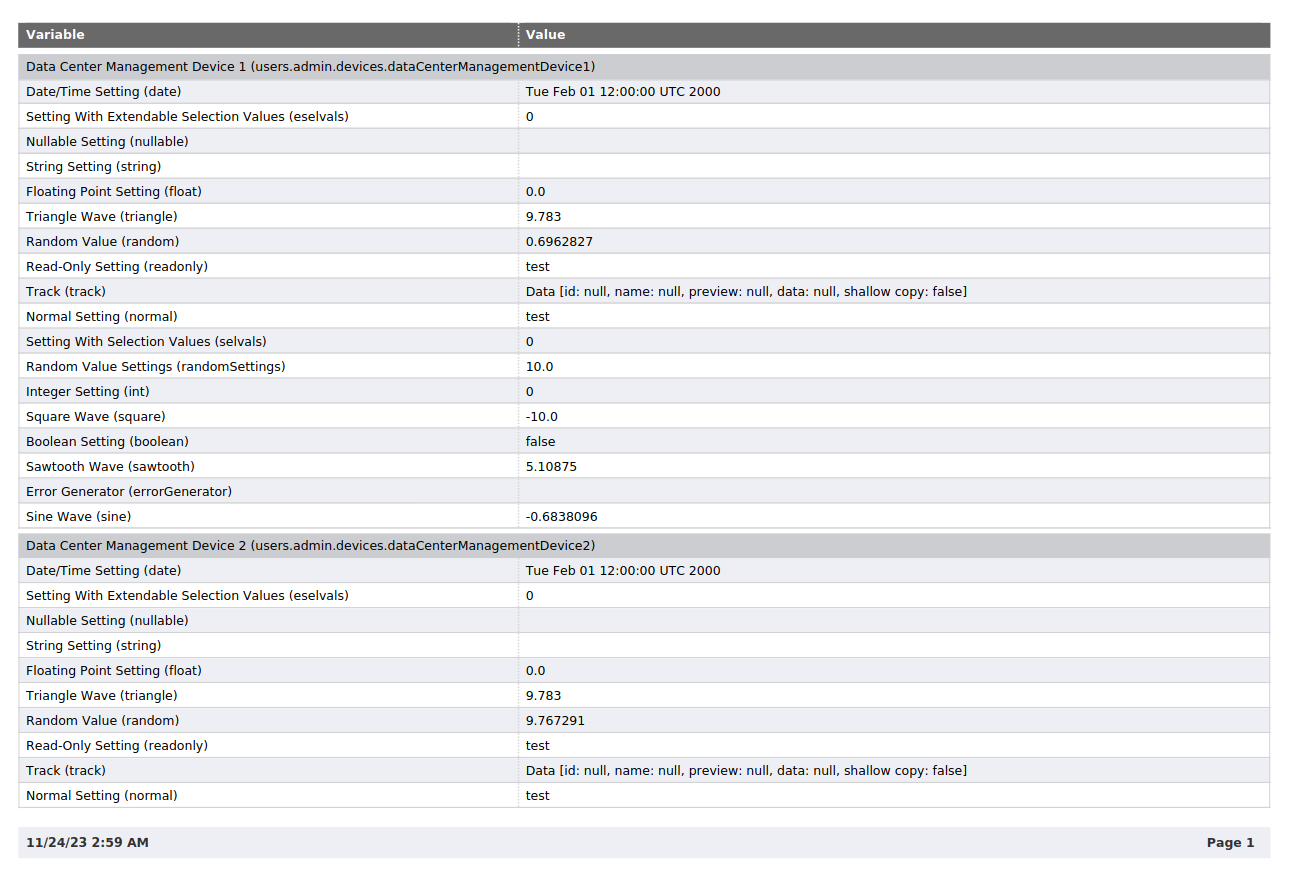Click the Value column header
The image size is (1291, 871).
click(545, 35)
